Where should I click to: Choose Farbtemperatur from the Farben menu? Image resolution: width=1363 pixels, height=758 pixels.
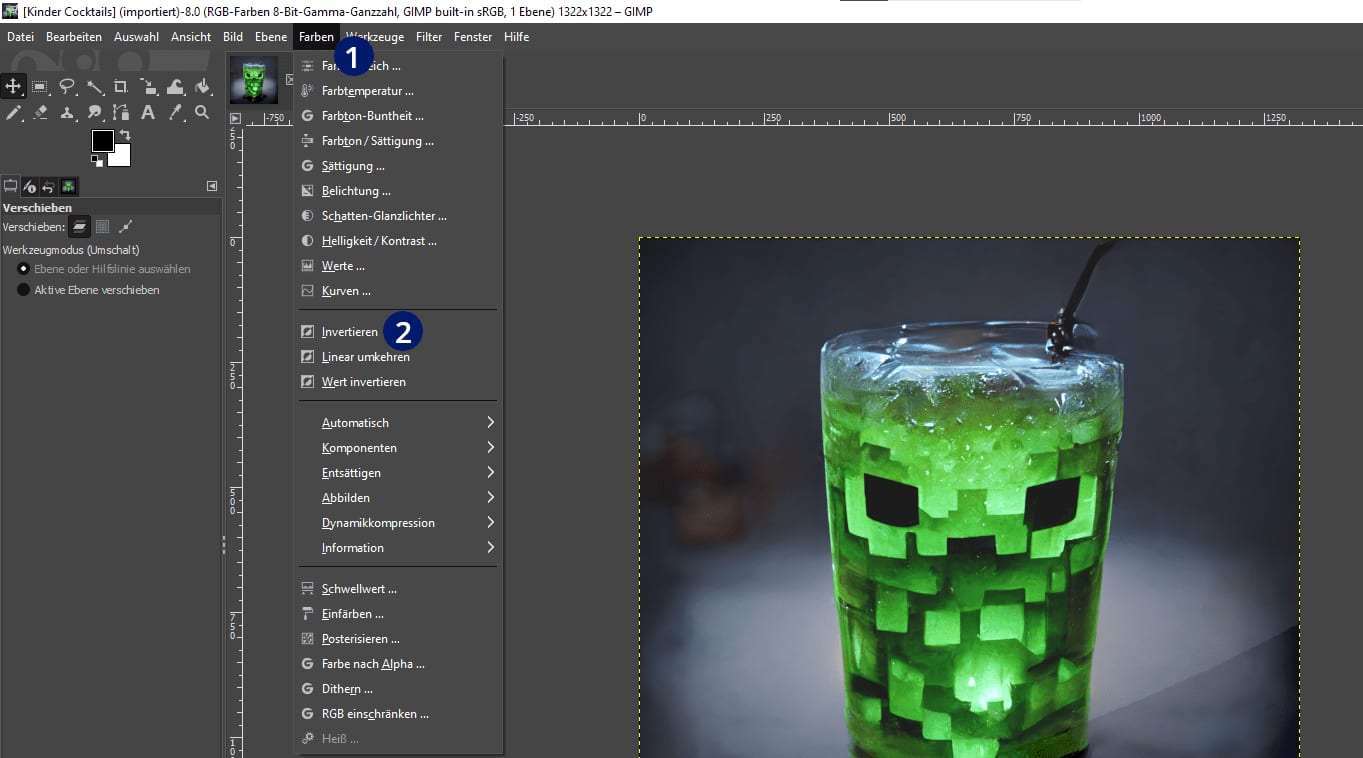[x=398, y=91]
